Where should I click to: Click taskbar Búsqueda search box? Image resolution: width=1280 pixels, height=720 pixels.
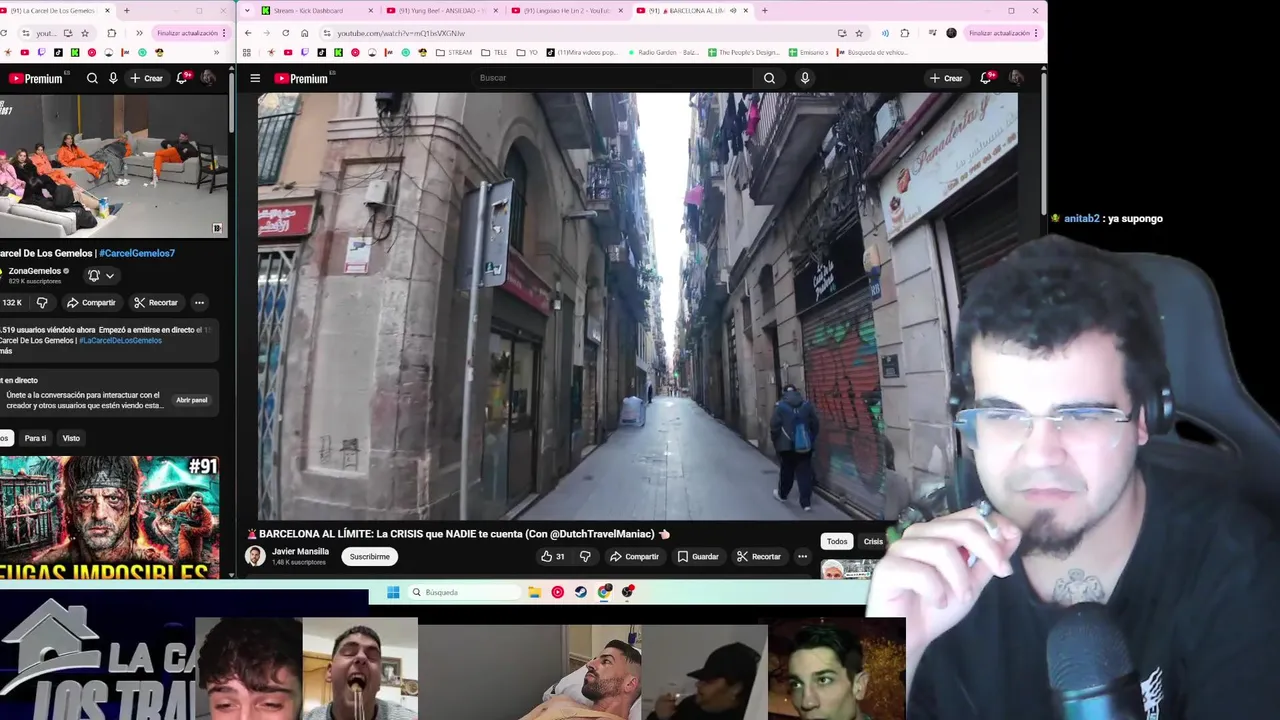click(465, 592)
